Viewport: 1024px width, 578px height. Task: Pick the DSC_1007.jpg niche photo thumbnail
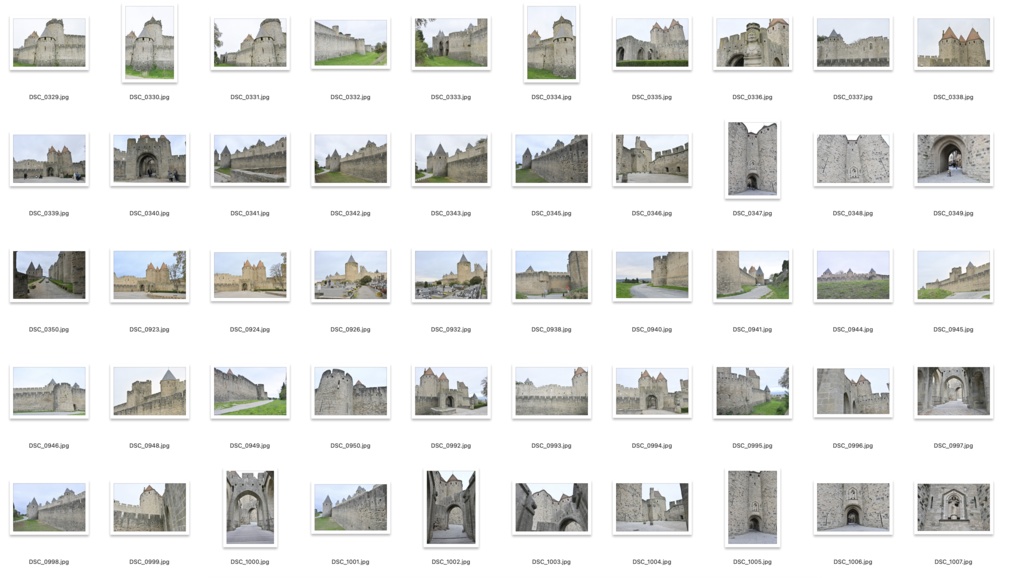tap(953, 507)
